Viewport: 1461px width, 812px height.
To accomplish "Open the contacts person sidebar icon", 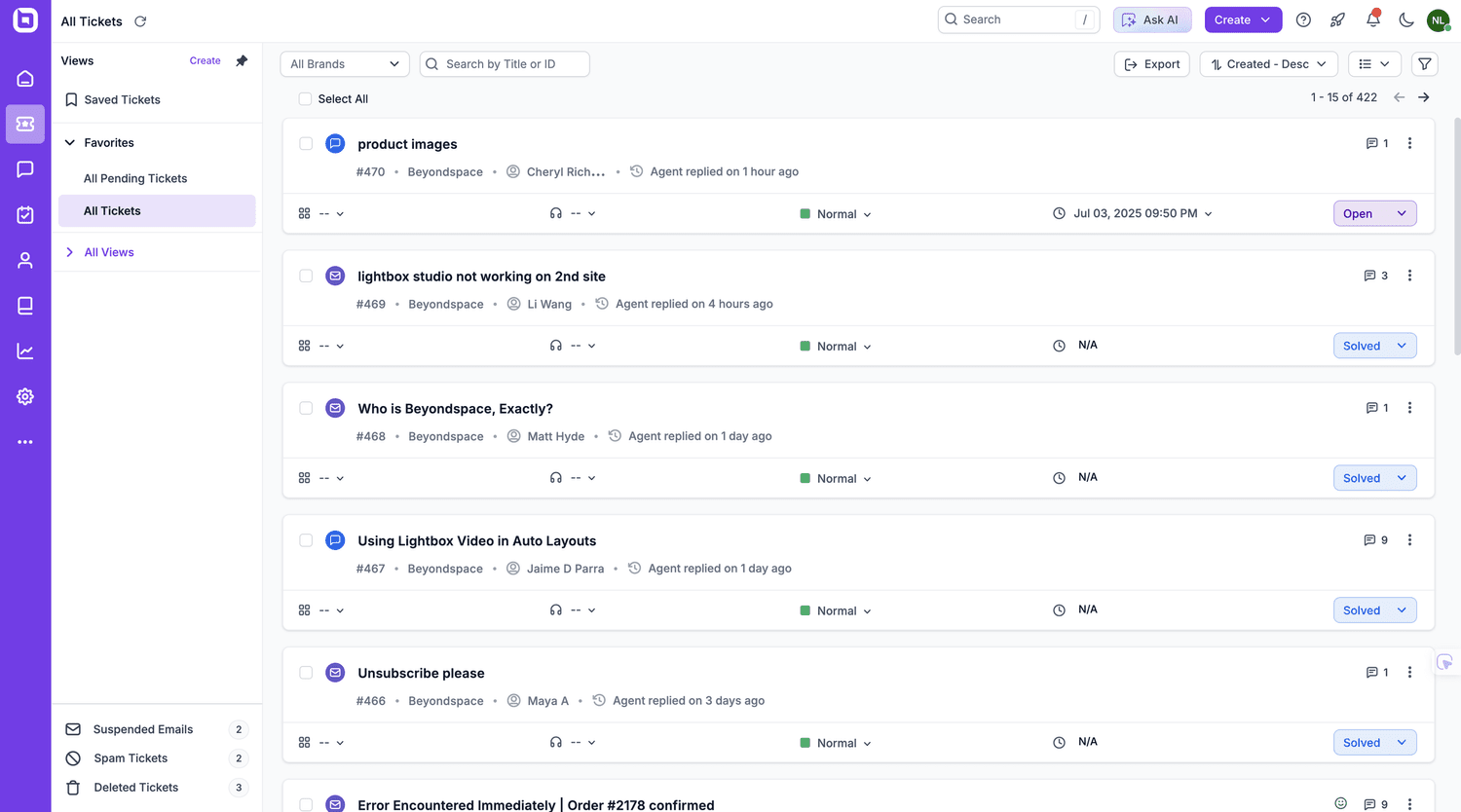I will [x=25, y=260].
